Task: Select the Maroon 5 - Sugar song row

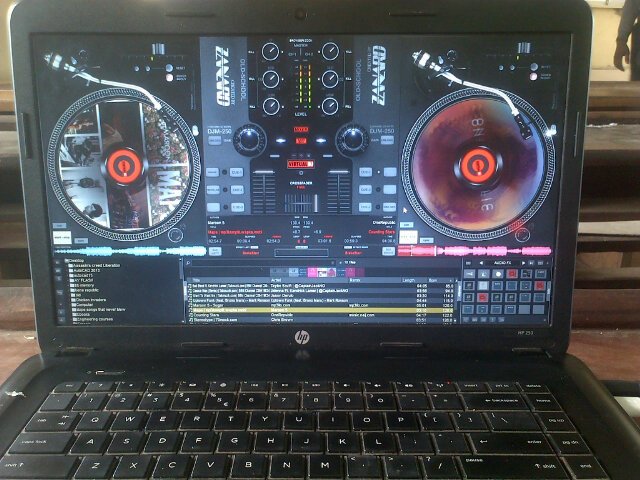Action: pyautogui.click(x=322, y=305)
